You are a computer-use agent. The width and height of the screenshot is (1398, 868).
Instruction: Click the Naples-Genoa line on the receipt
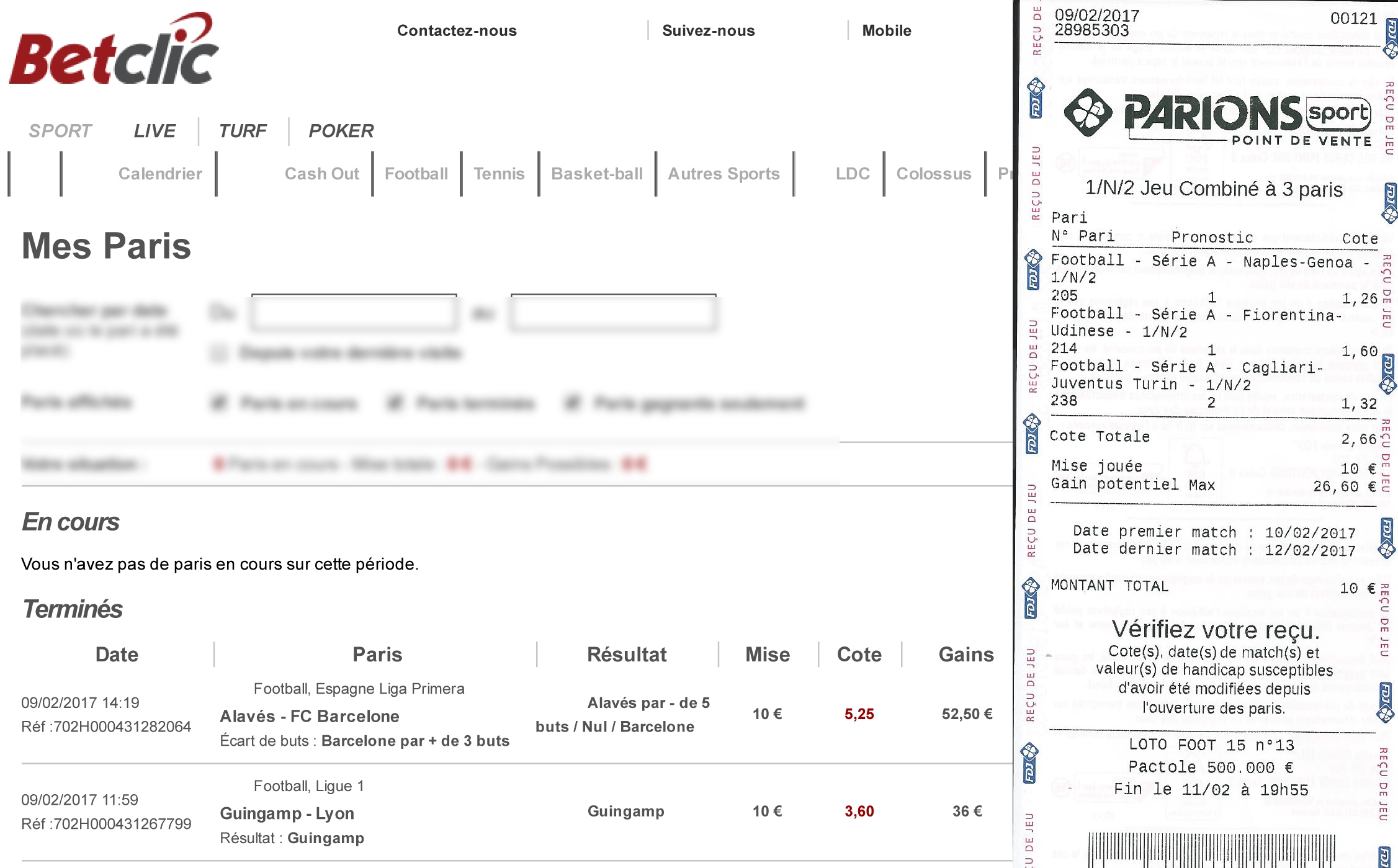click(1211, 261)
